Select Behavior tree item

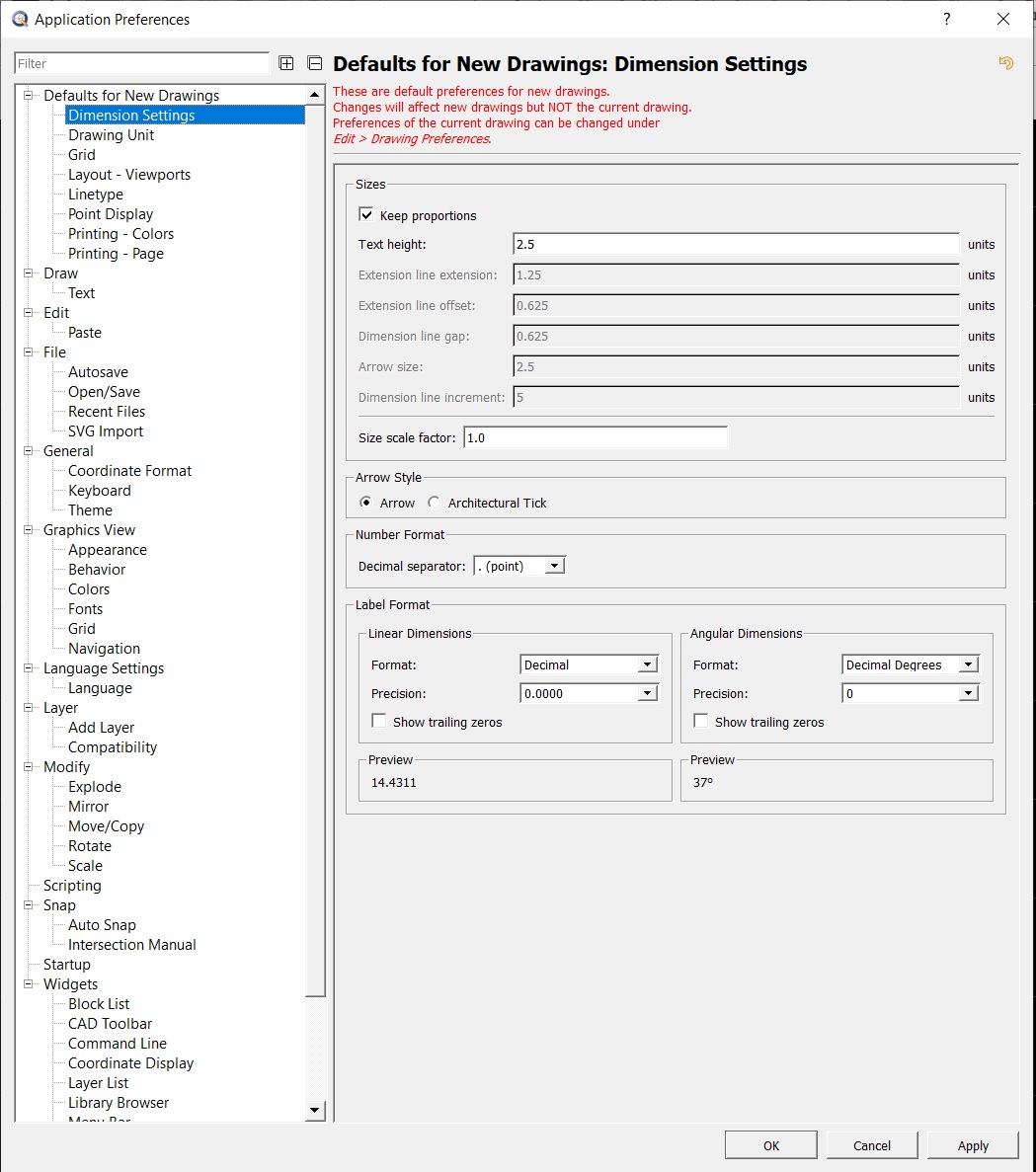[x=97, y=570]
